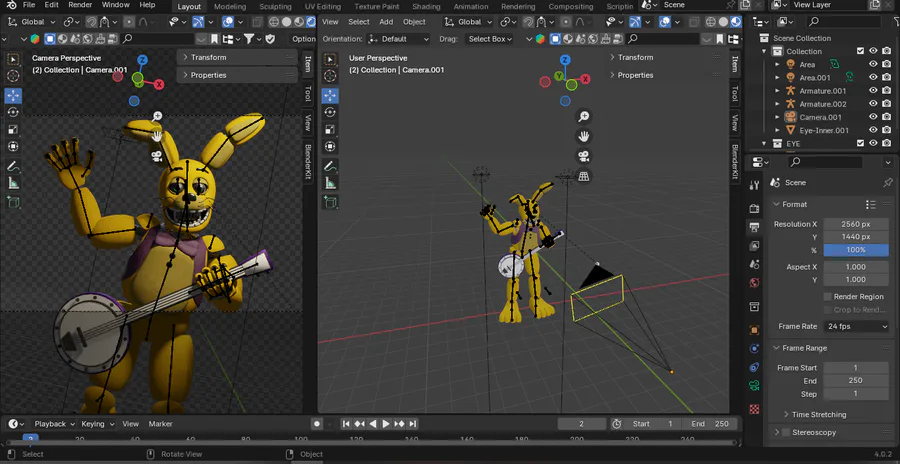The height and width of the screenshot is (464, 900).
Task: Click the timeline playhead at frame 2
Action: click(x=30, y=439)
